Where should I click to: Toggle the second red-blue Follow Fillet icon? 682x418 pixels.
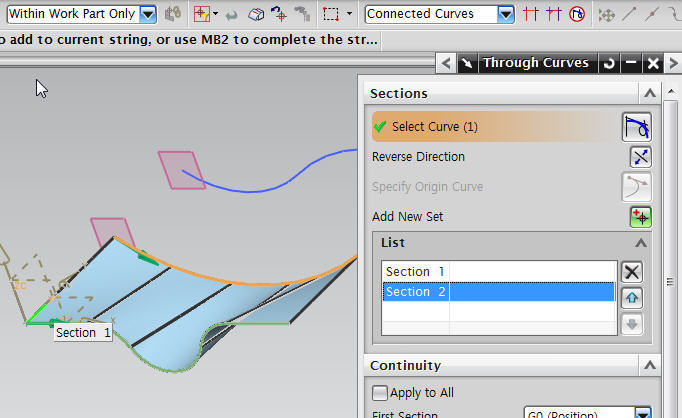554,14
